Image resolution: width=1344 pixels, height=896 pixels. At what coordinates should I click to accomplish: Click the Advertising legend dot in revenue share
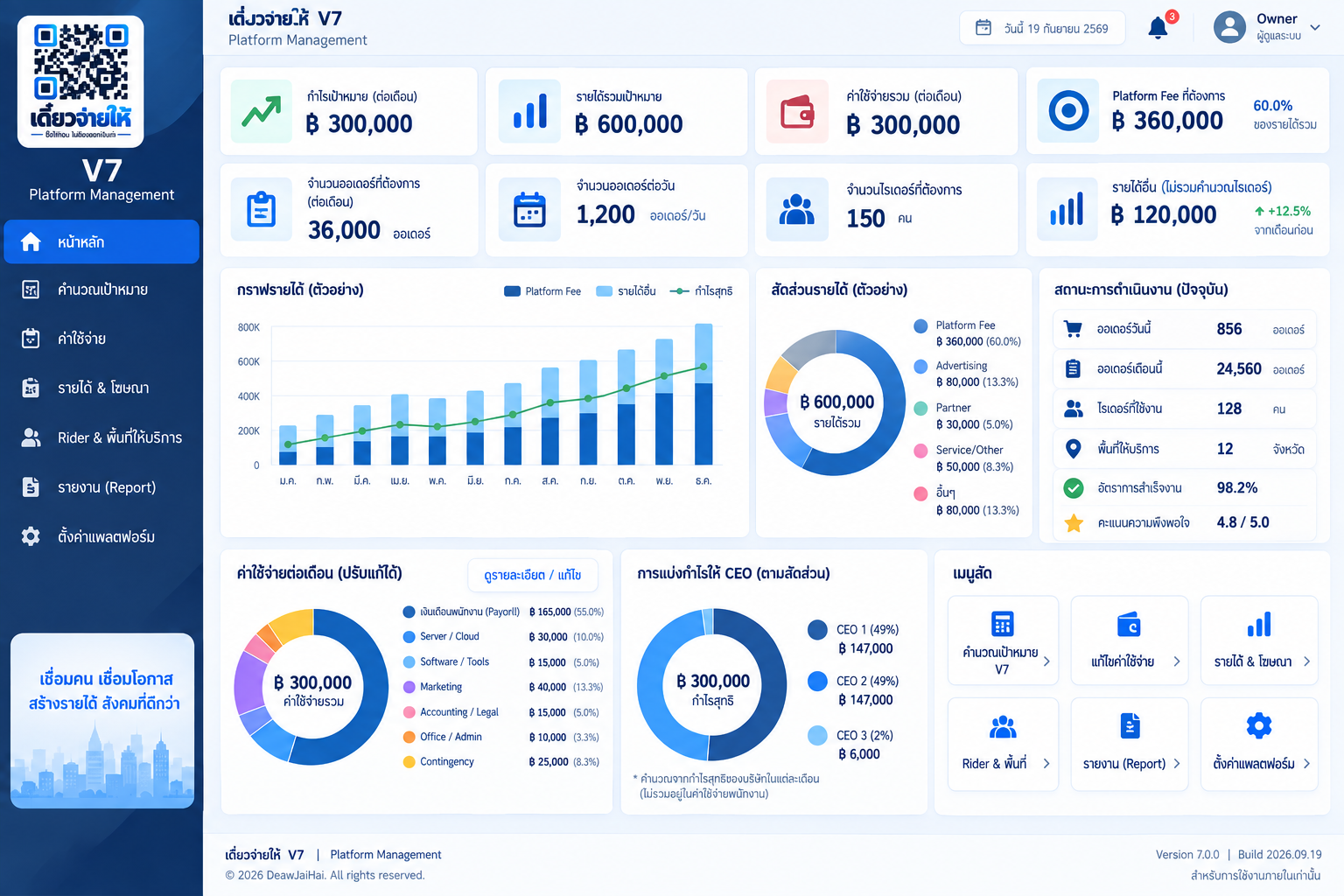[x=920, y=367]
